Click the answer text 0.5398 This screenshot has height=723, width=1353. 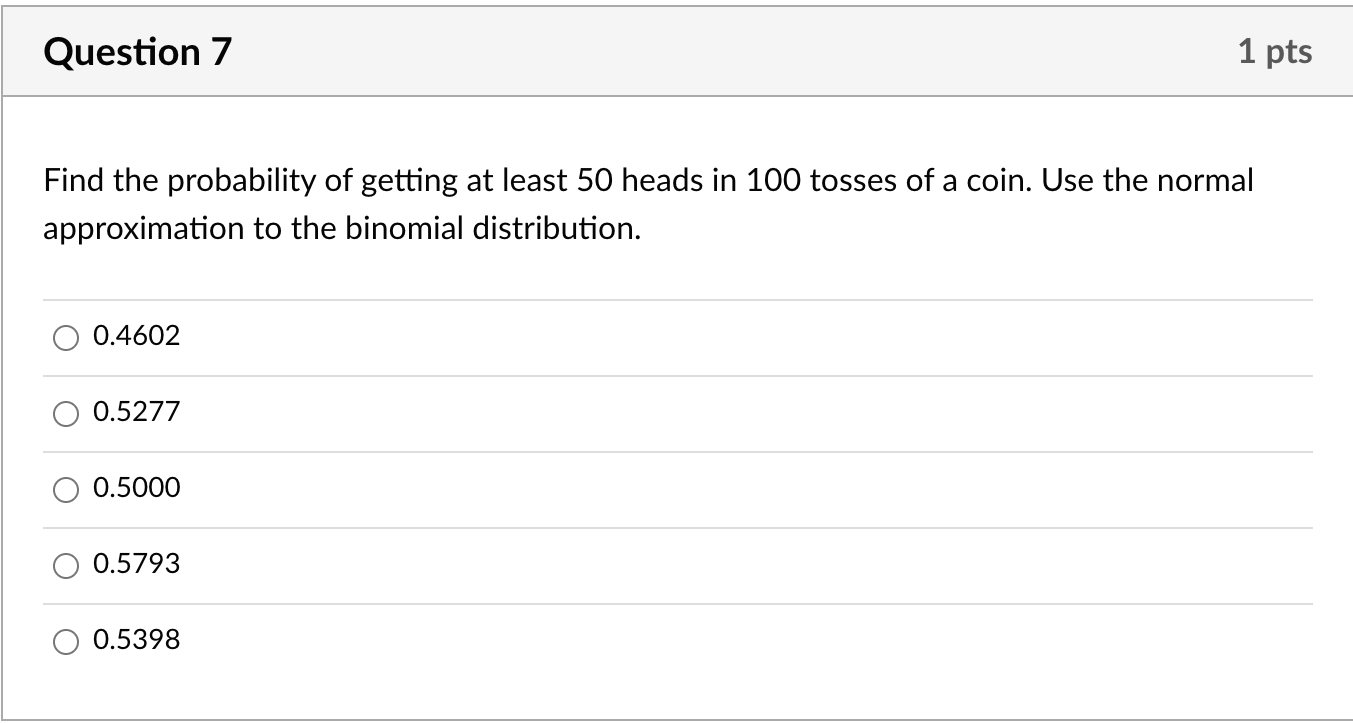[135, 640]
